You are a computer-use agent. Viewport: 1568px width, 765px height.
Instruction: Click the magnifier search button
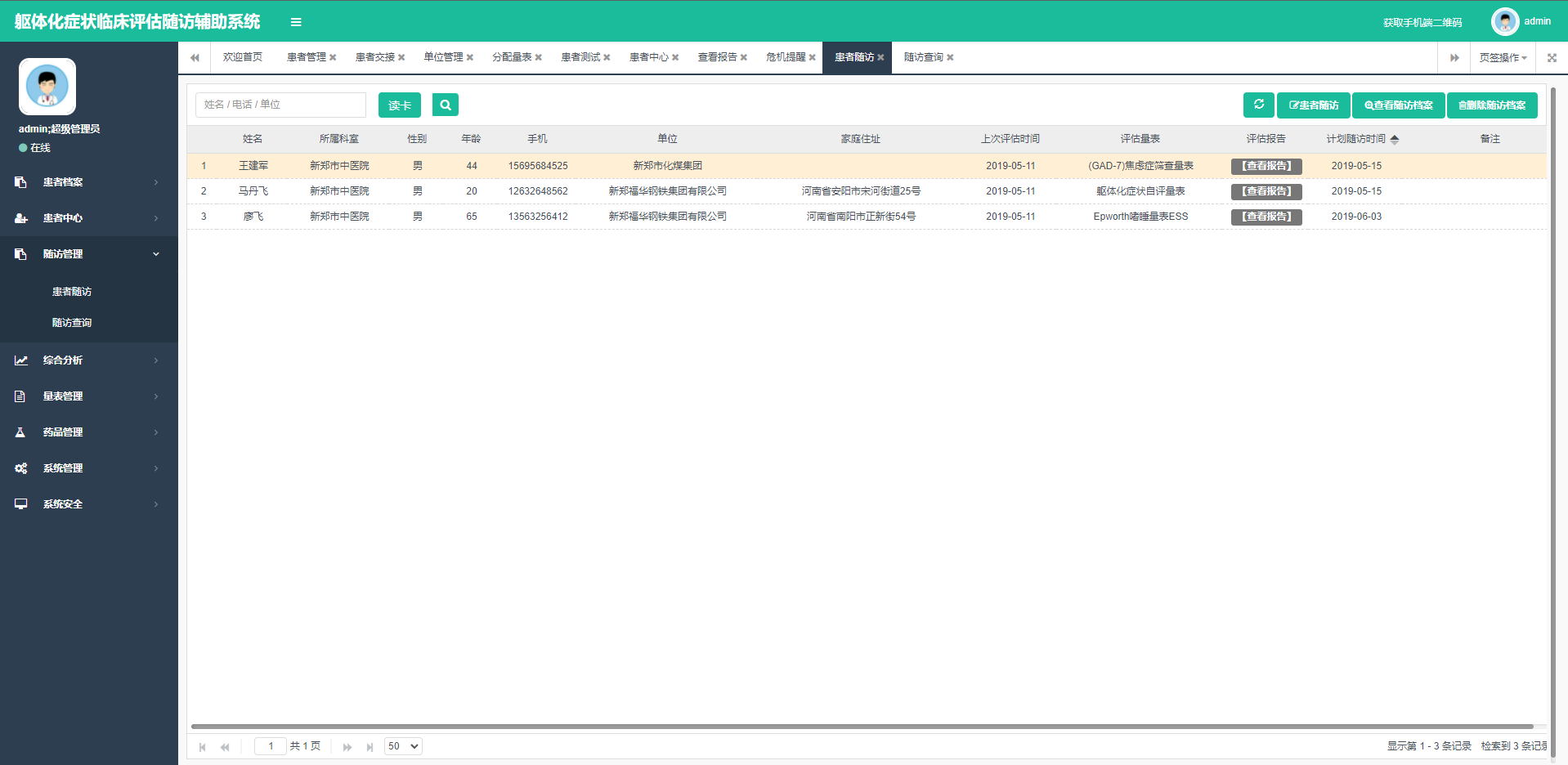[446, 105]
